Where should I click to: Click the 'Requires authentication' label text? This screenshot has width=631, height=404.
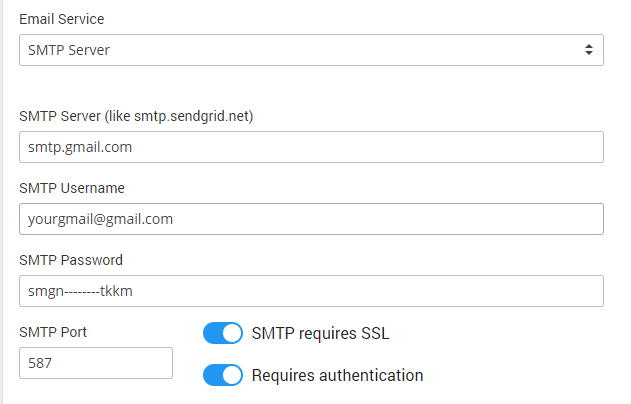pyautogui.click(x=337, y=376)
